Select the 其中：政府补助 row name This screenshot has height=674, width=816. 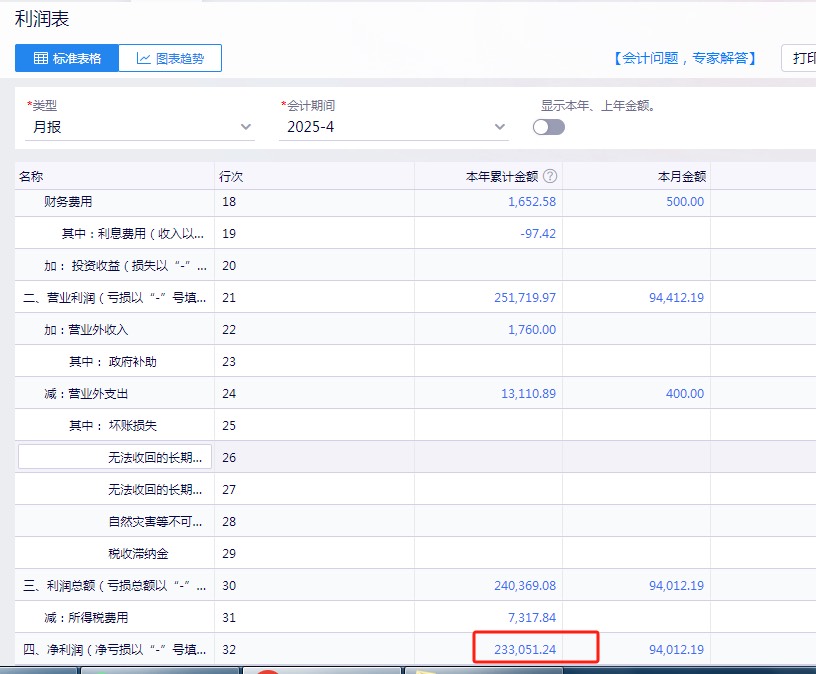(113, 362)
